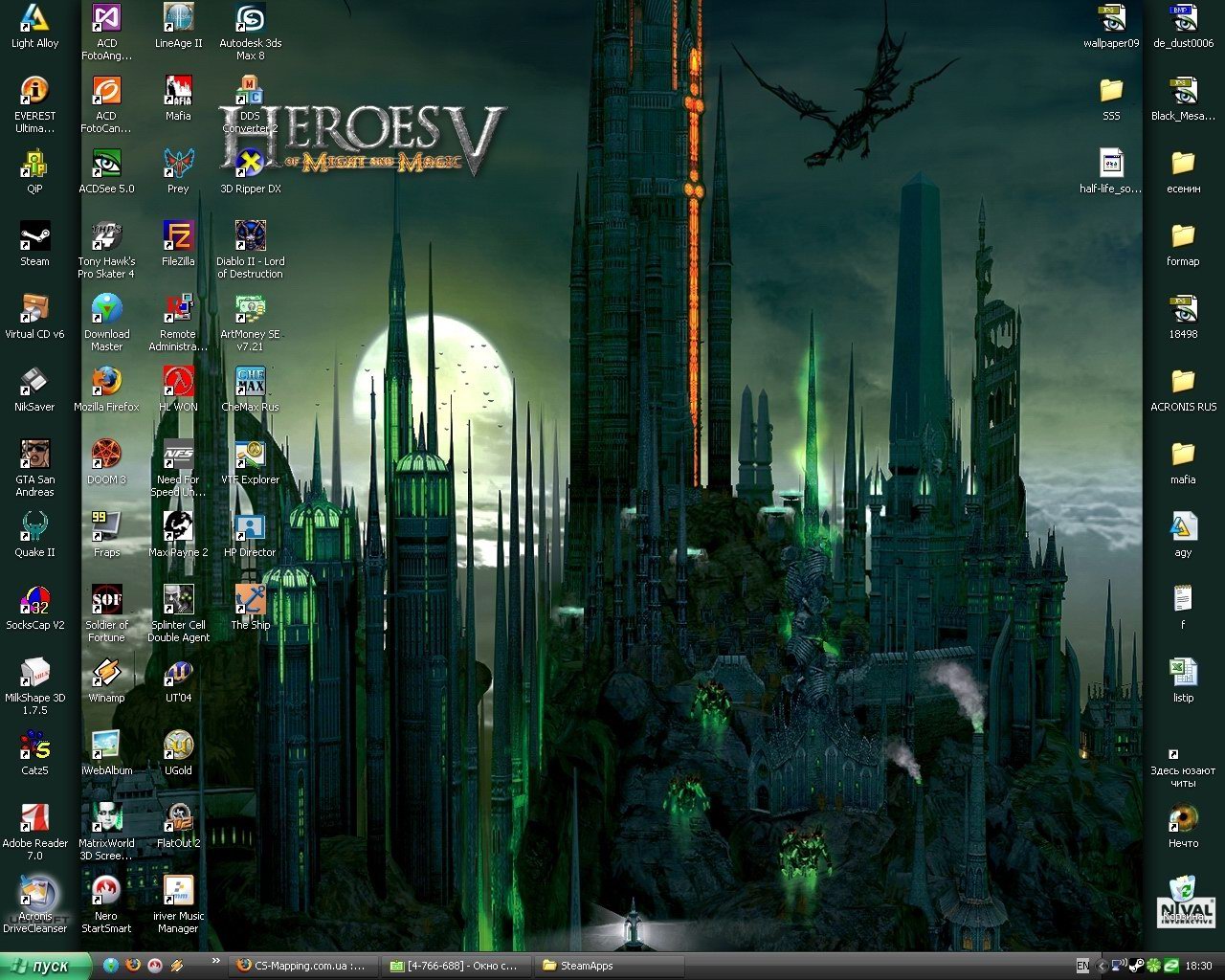This screenshot has height=980, width=1225.
Task: Open ArtMoney SE v7.21 icon
Action: tap(250, 310)
